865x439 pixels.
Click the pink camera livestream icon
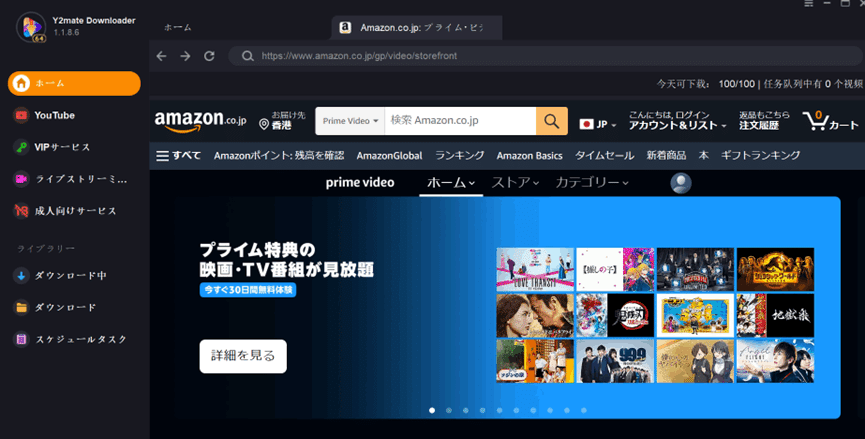pyautogui.click(x=21, y=179)
